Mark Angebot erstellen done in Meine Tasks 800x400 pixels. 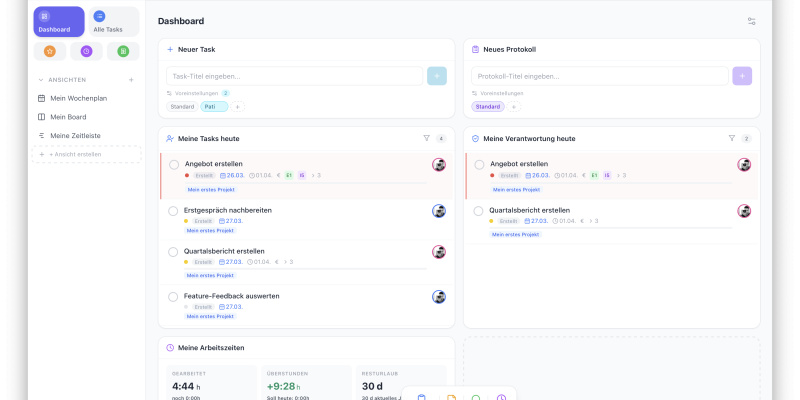[x=174, y=165]
